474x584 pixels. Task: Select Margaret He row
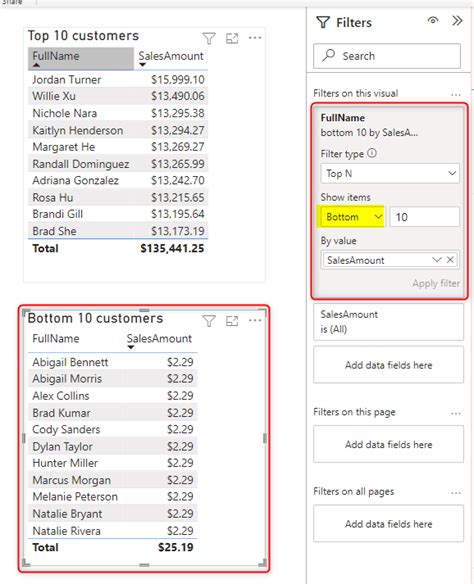118,147
